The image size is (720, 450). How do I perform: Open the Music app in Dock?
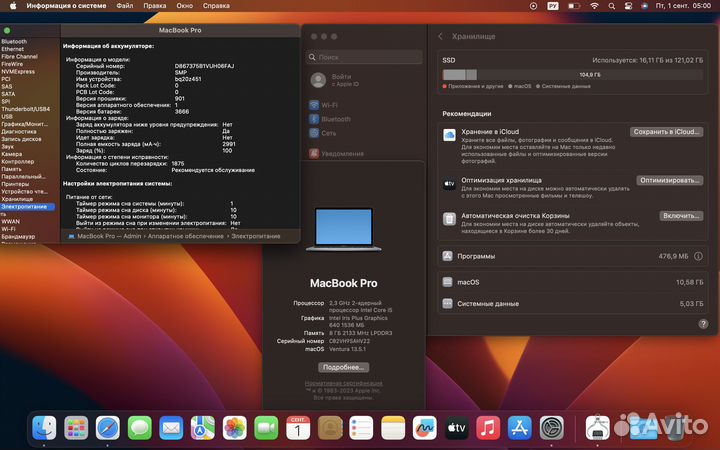click(488, 428)
